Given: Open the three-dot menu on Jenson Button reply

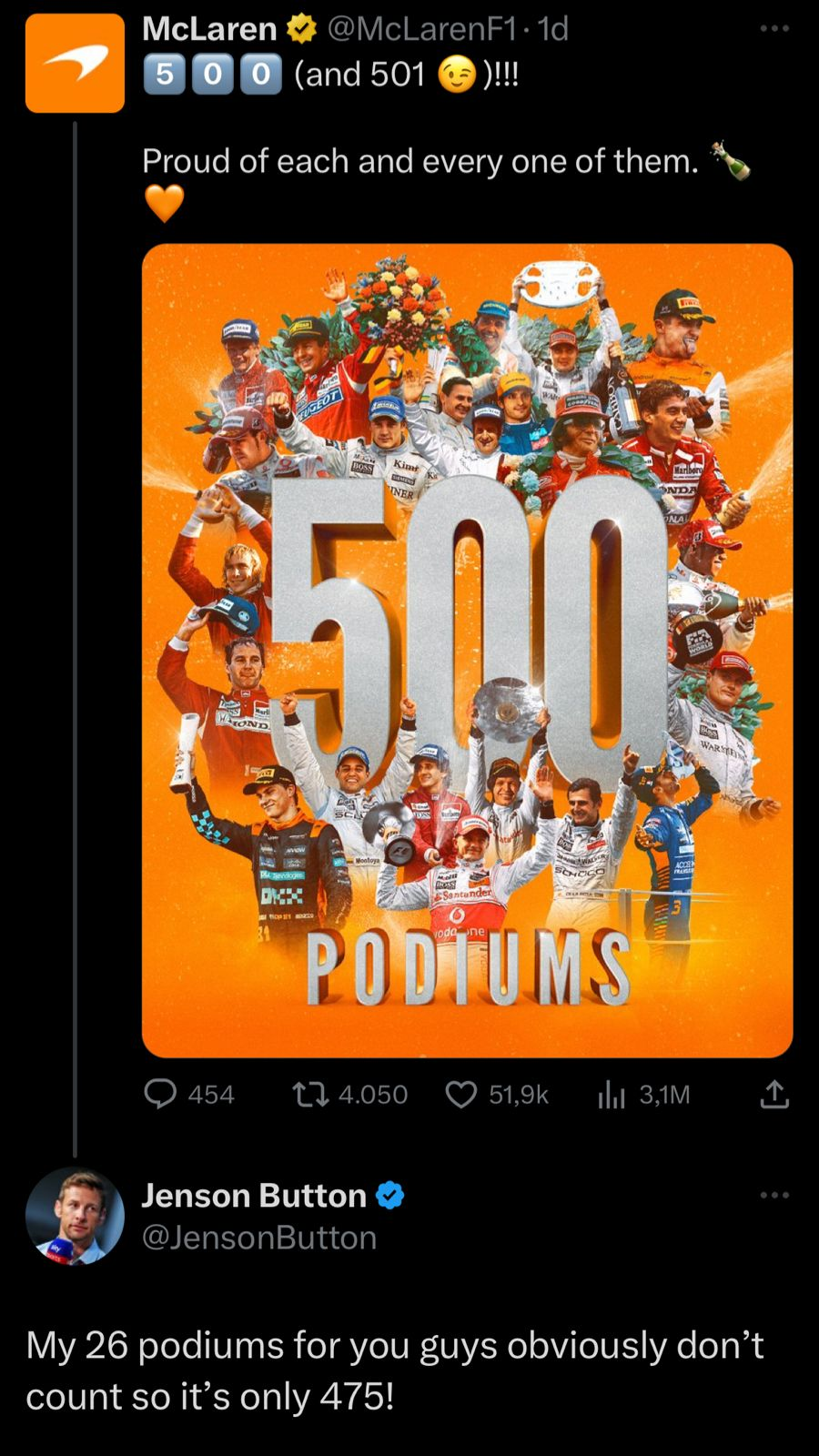Looking at the screenshot, I should point(774,1195).
